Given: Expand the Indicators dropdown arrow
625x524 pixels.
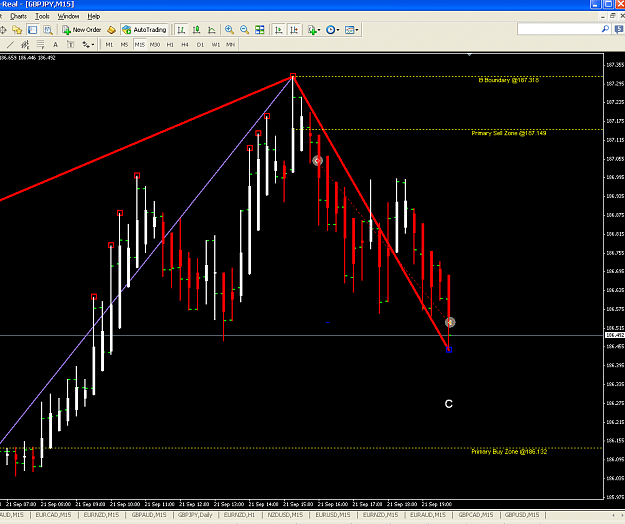Looking at the screenshot, I should click(319, 30).
